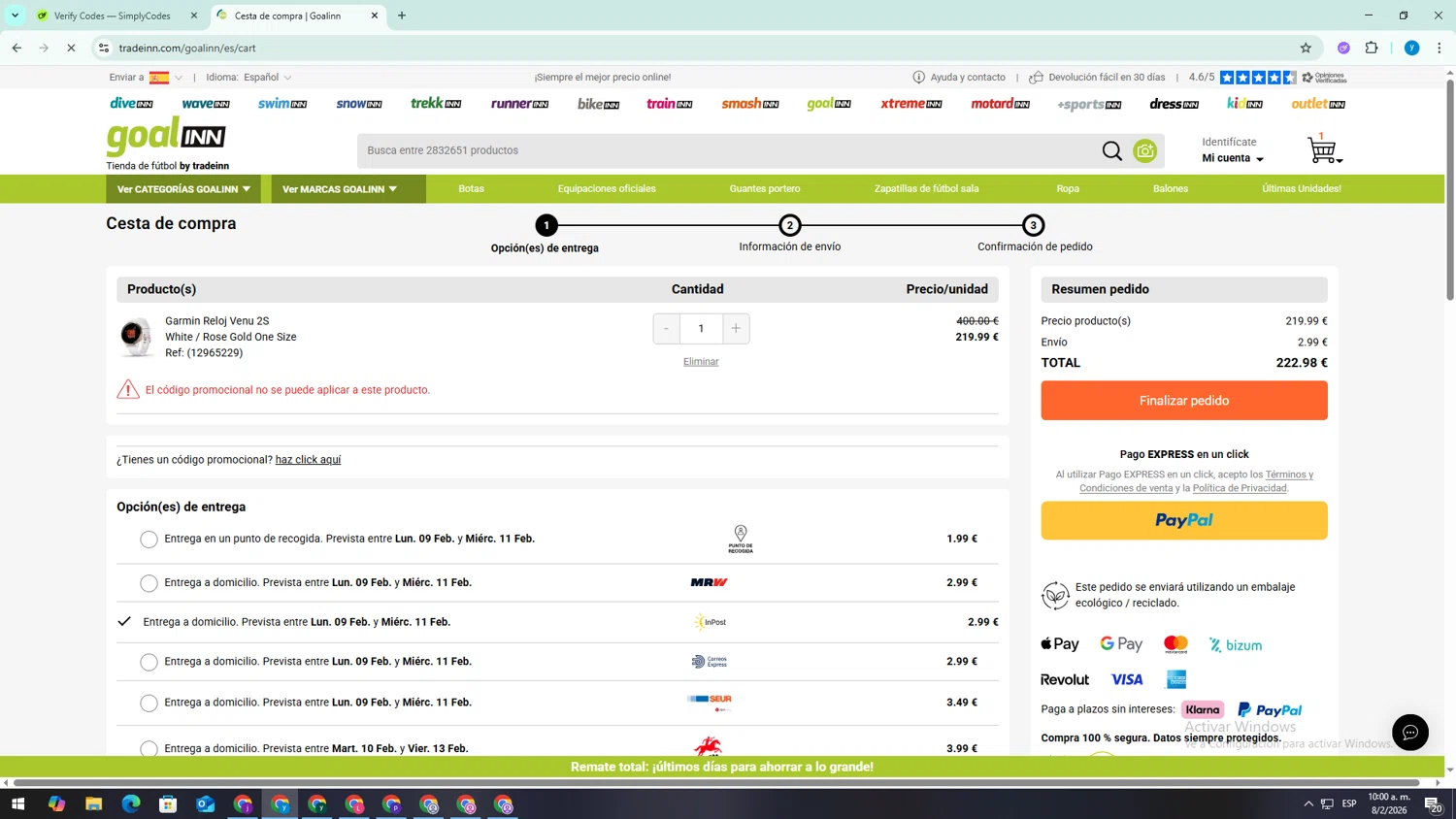Image resolution: width=1456 pixels, height=819 pixels.
Task: Pay with the PayPal express button
Action: 1183,520
